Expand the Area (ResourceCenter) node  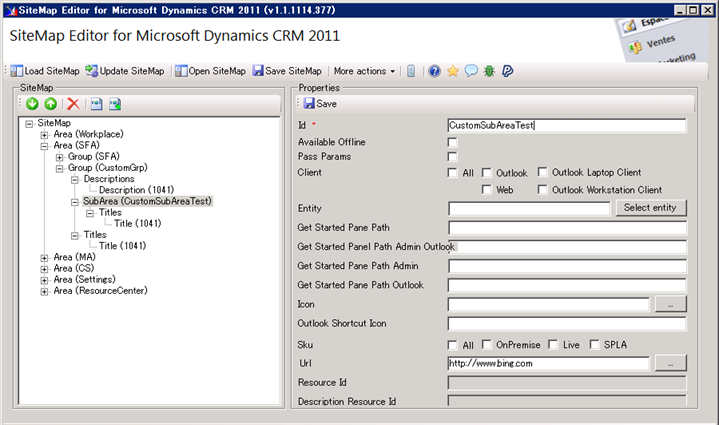pyautogui.click(x=44, y=292)
